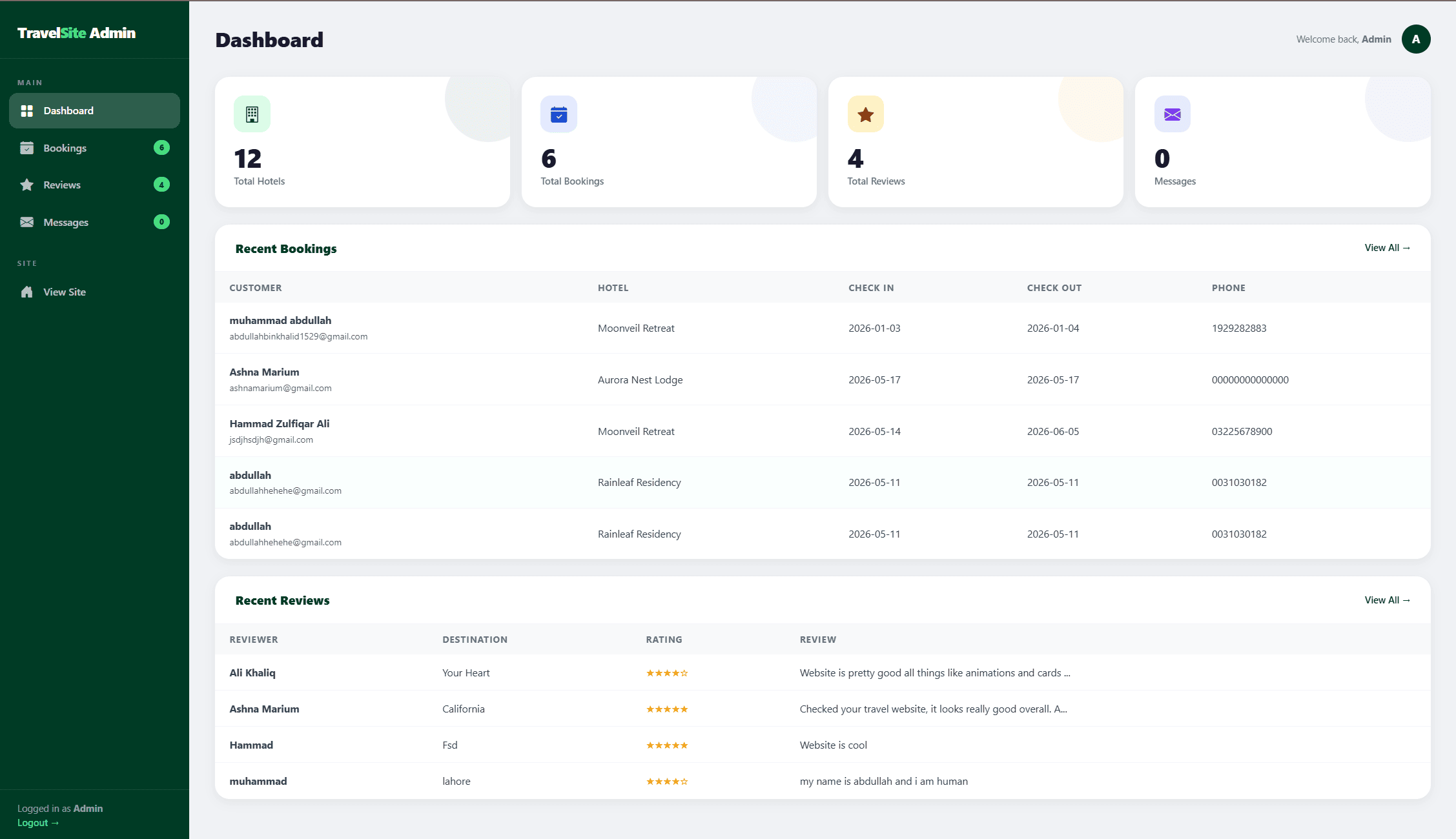Screen dimensions: 1456x839
Task: Select reviewer Ali Khaliq
Action: (252, 672)
